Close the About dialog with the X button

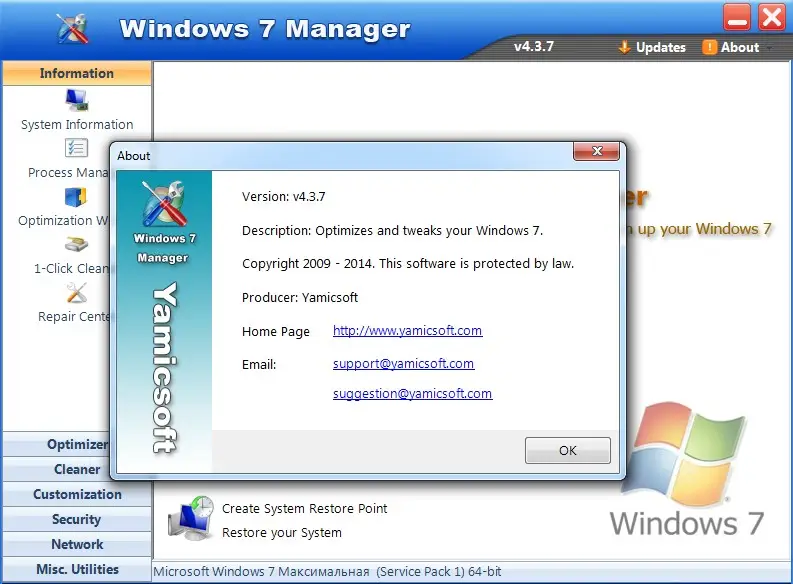tap(597, 151)
